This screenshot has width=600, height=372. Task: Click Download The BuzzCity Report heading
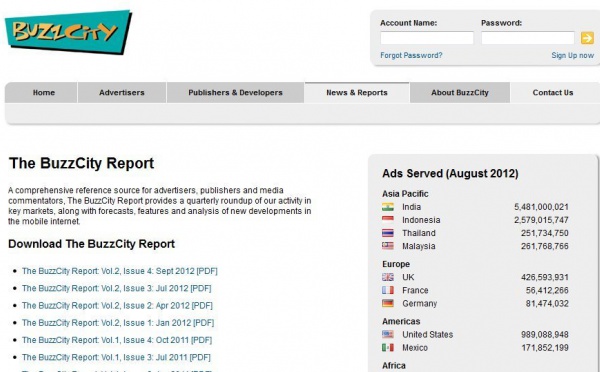(91, 244)
